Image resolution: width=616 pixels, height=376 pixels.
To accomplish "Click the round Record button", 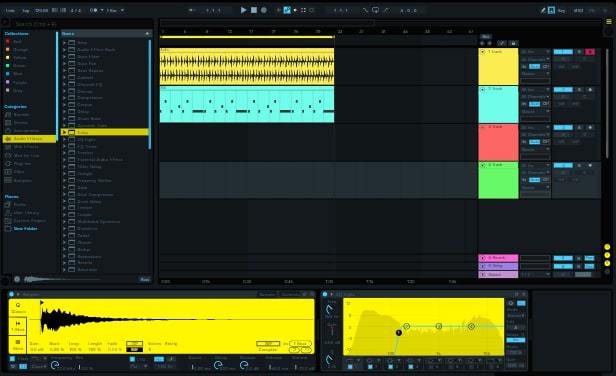I will pyautogui.click(x=264, y=10).
